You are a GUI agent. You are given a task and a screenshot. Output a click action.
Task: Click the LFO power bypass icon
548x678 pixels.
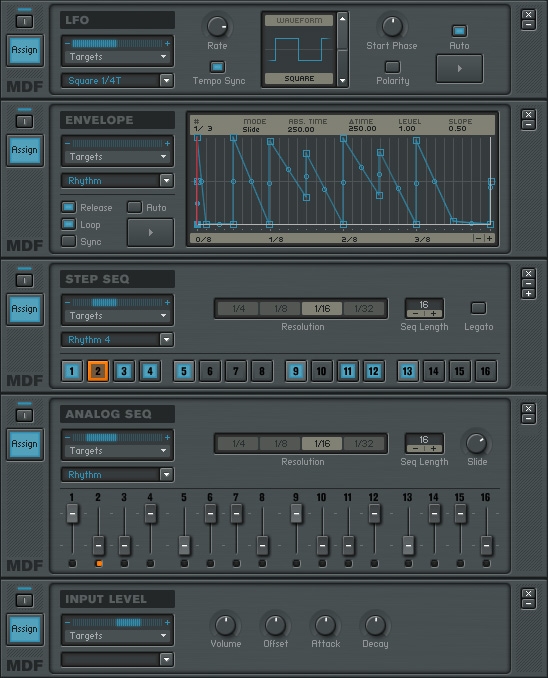(x=25, y=21)
